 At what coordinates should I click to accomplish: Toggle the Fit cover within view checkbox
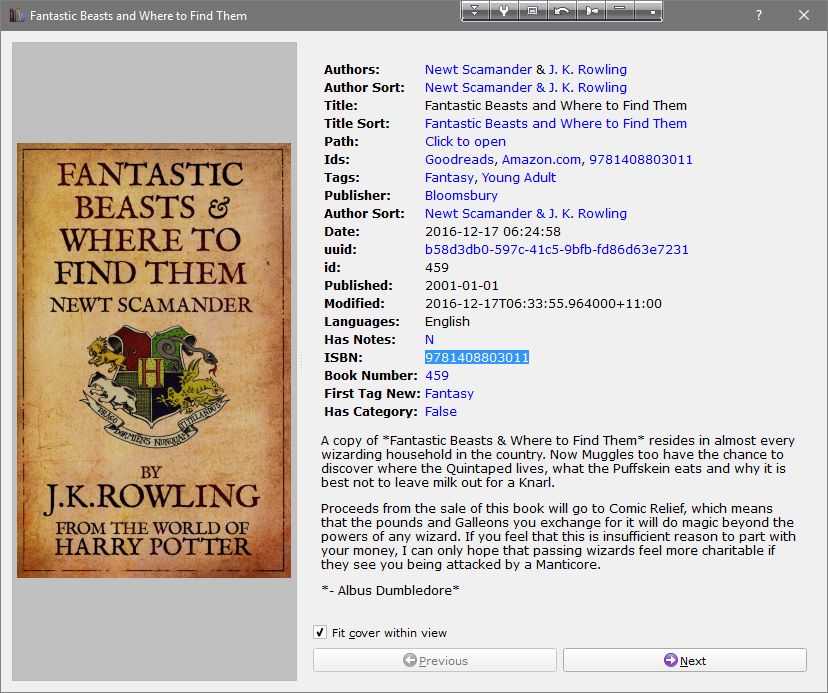click(x=319, y=632)
